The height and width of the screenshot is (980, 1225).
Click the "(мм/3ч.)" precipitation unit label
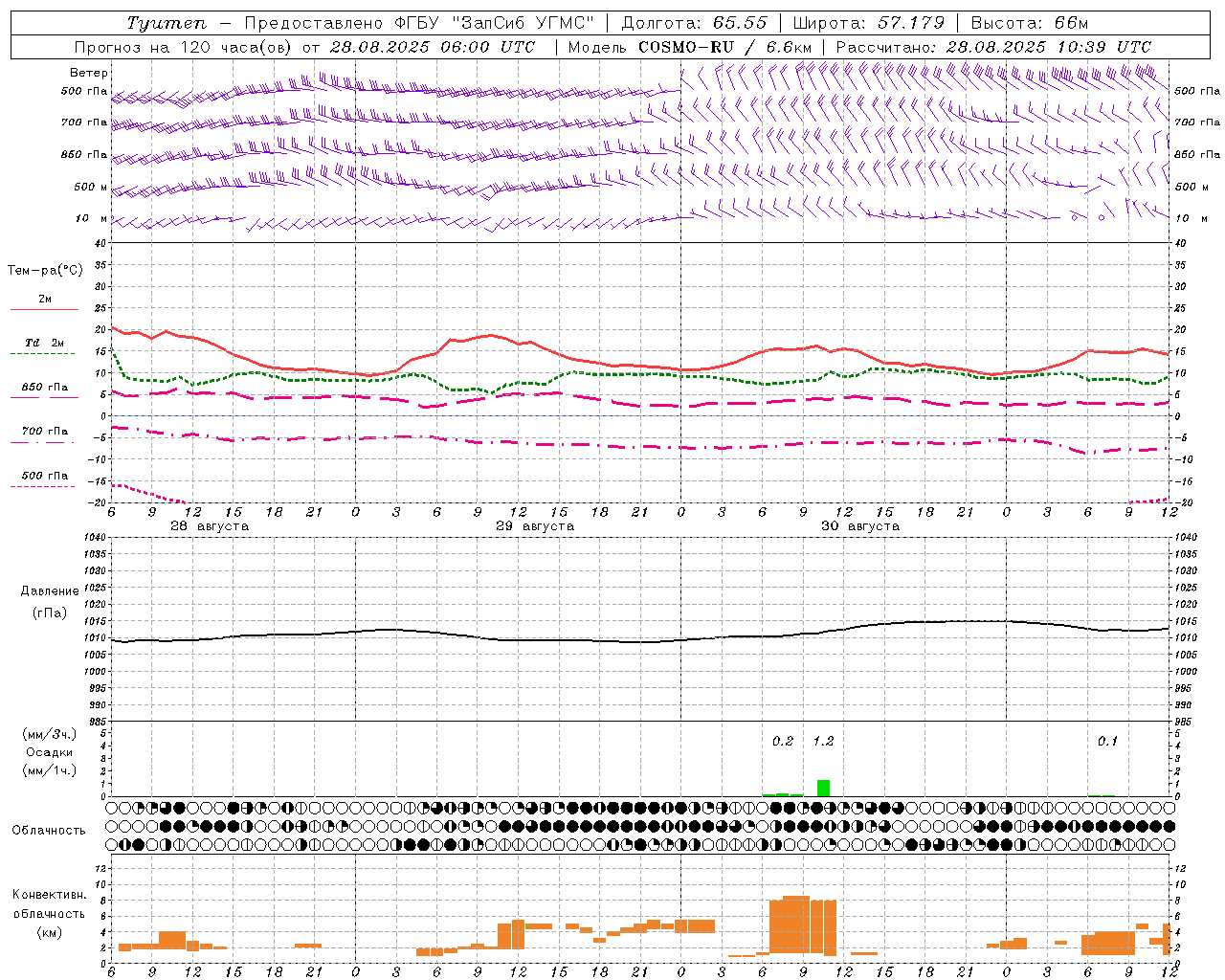(50, 734)
